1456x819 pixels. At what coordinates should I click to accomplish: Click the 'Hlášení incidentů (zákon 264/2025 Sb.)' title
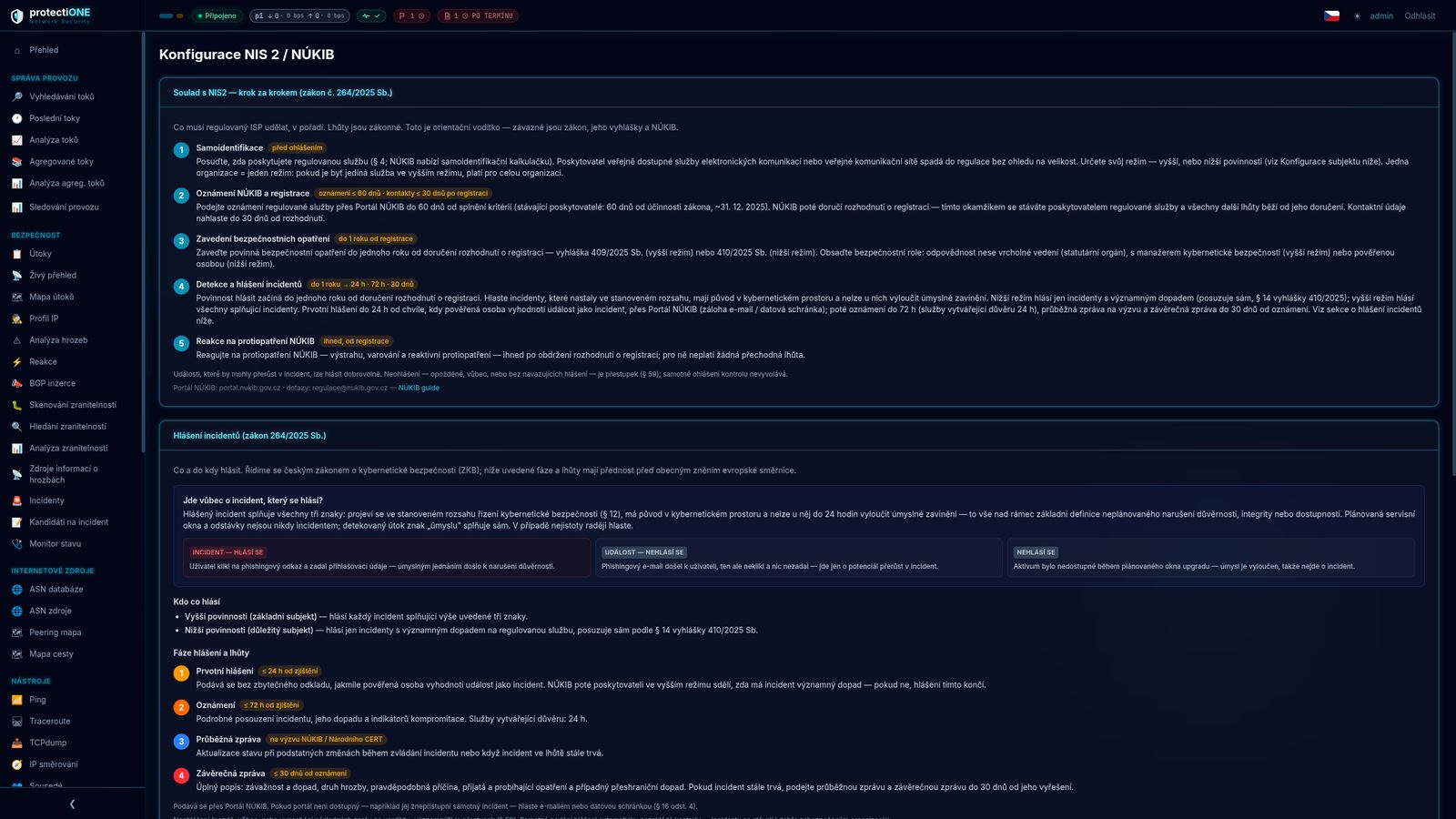(x=249, y=436)
